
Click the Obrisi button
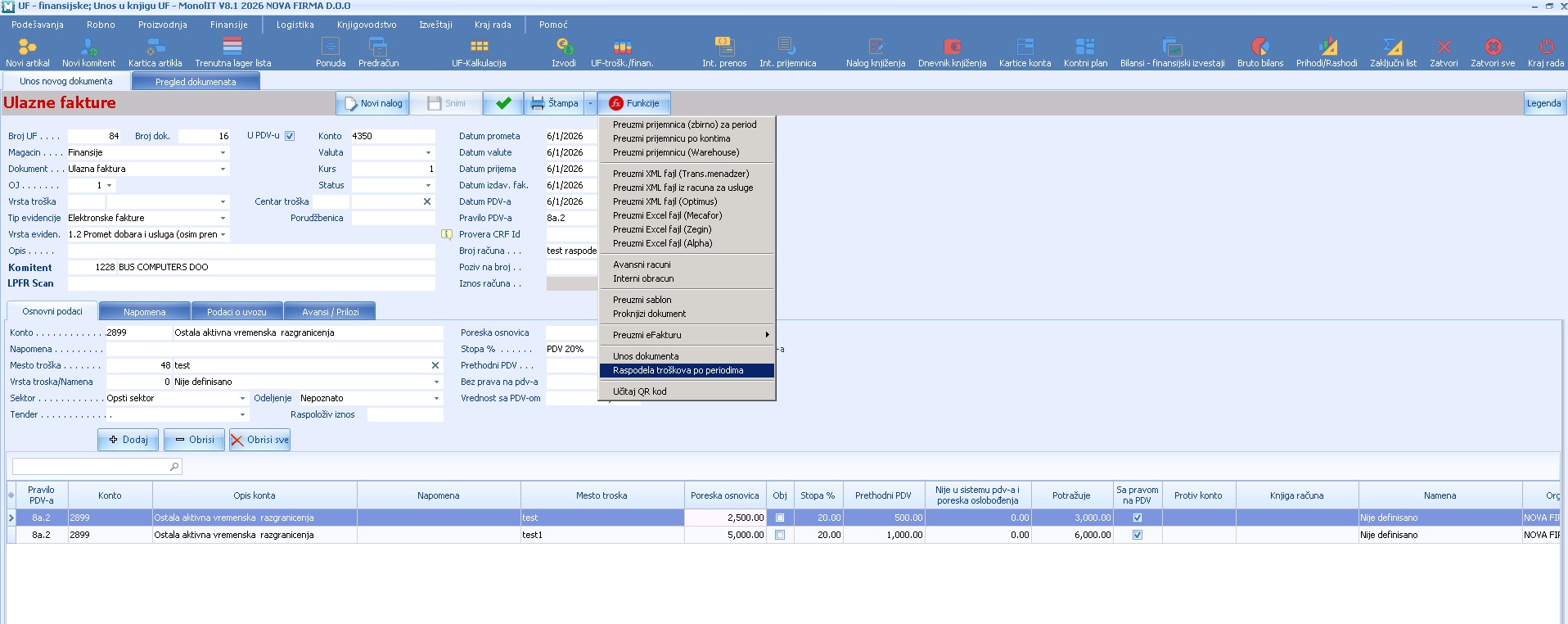[x=195, y=440]
